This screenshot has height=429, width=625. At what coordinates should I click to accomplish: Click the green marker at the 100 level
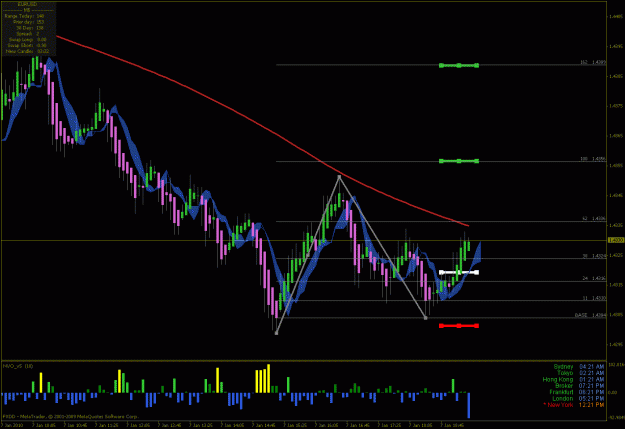(459, 161)
